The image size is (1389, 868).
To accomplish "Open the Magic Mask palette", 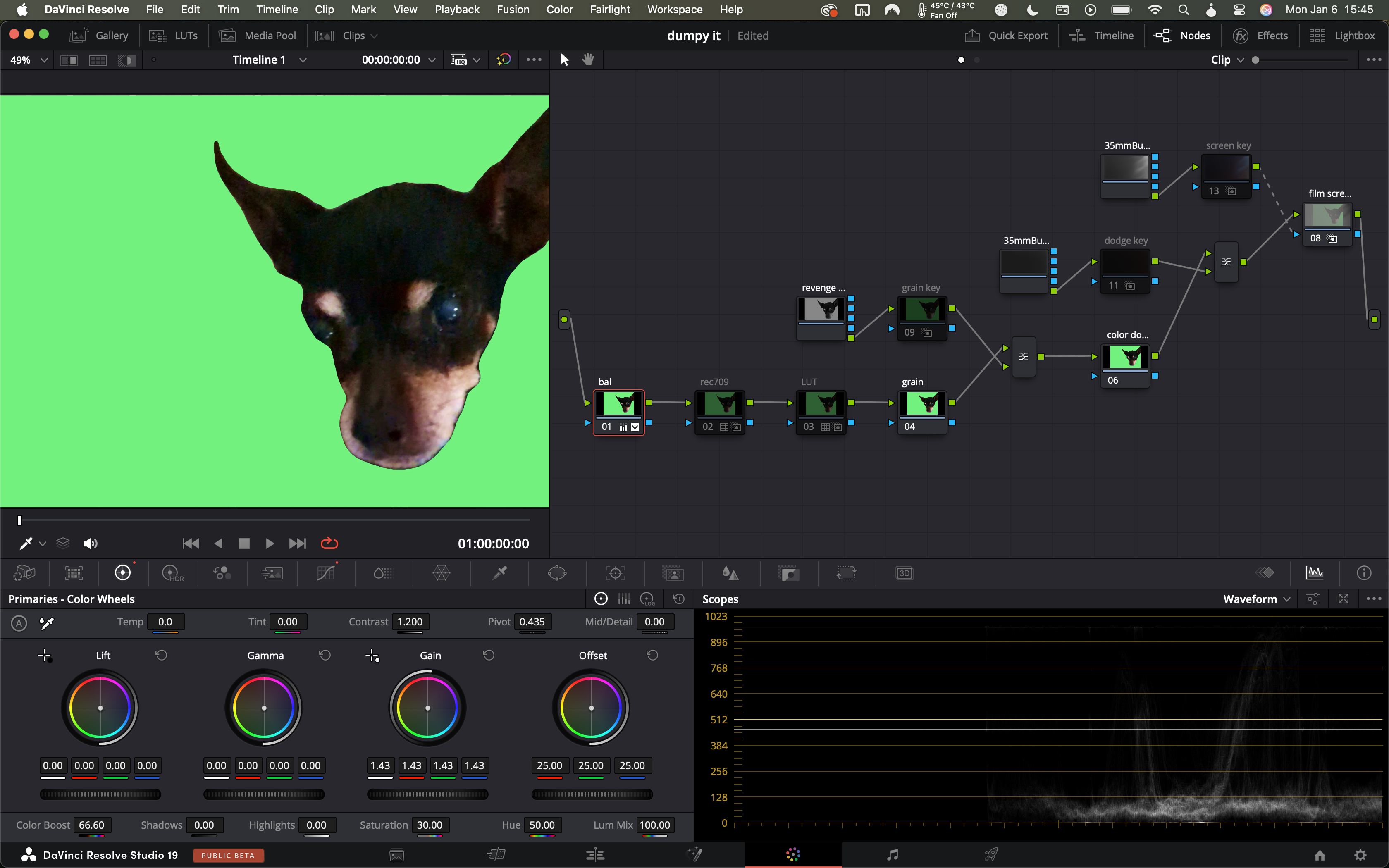I will point(673,573).
